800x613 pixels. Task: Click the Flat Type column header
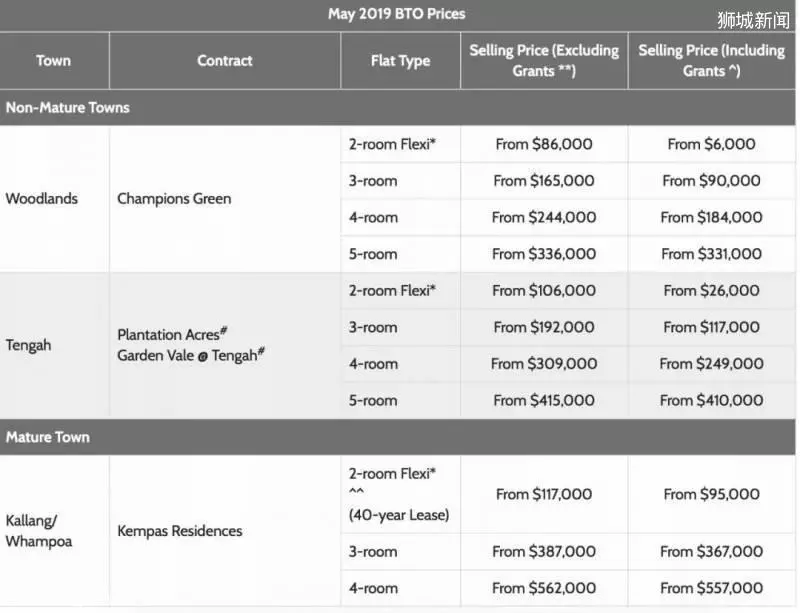pos(401,61)
